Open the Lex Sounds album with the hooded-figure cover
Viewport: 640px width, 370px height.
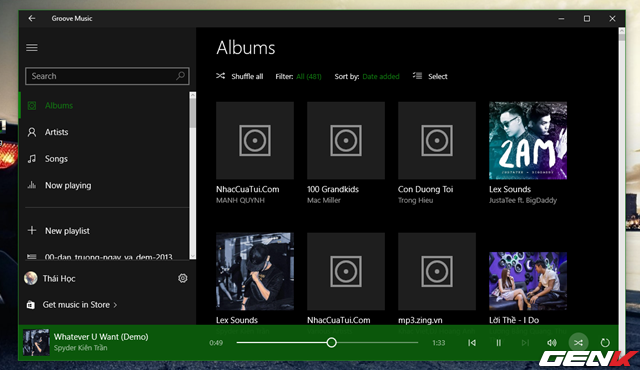[255, 271]
